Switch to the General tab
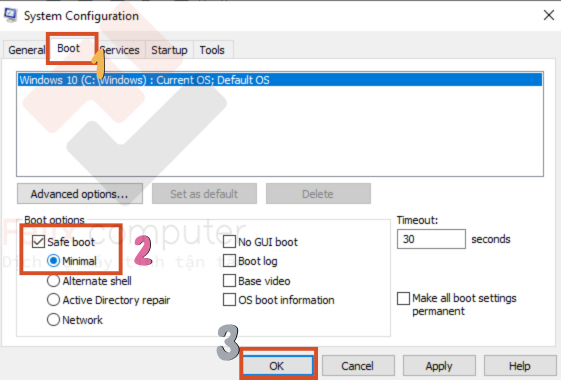Screen dimensions: 561x380 pyautogui.click(x=26, y=50)
